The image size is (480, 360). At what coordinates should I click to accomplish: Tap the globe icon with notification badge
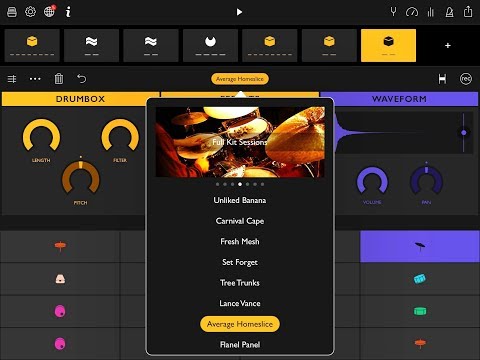click(50, 11)
